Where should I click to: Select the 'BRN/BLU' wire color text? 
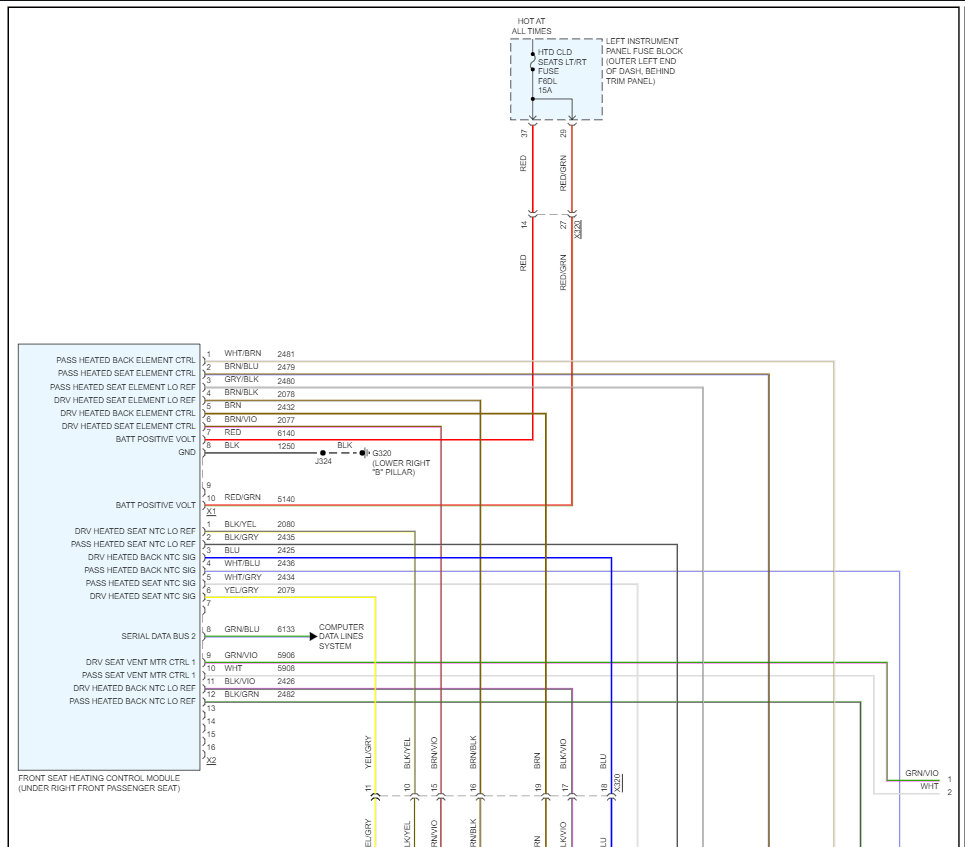click(241, 366)
